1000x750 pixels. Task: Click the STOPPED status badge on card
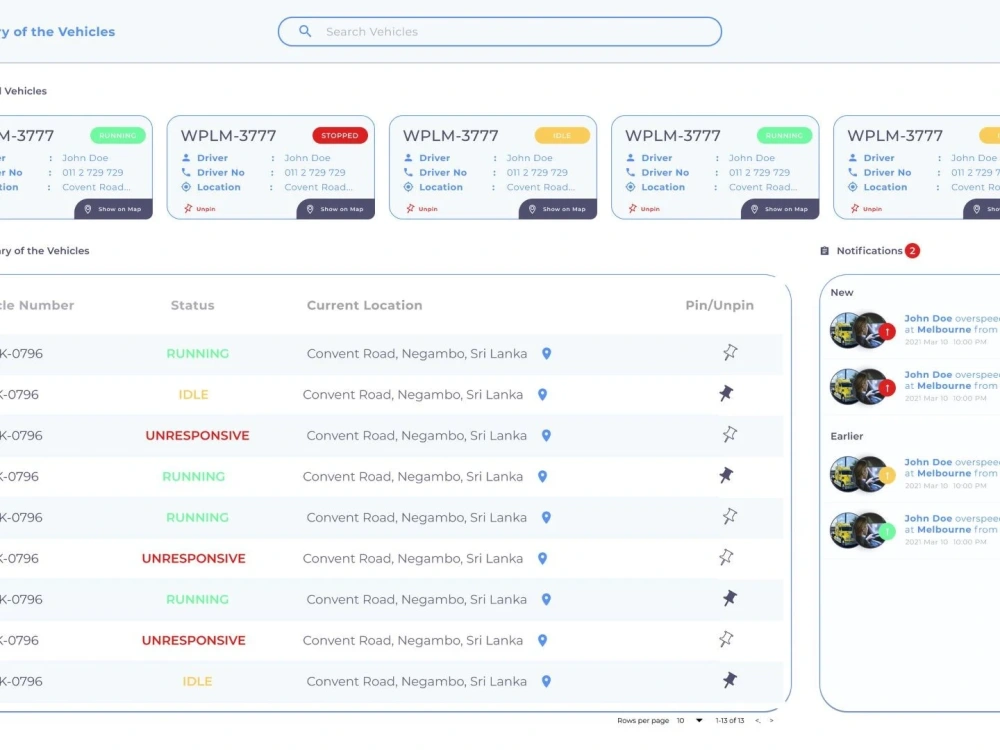[x=340, y=135]
